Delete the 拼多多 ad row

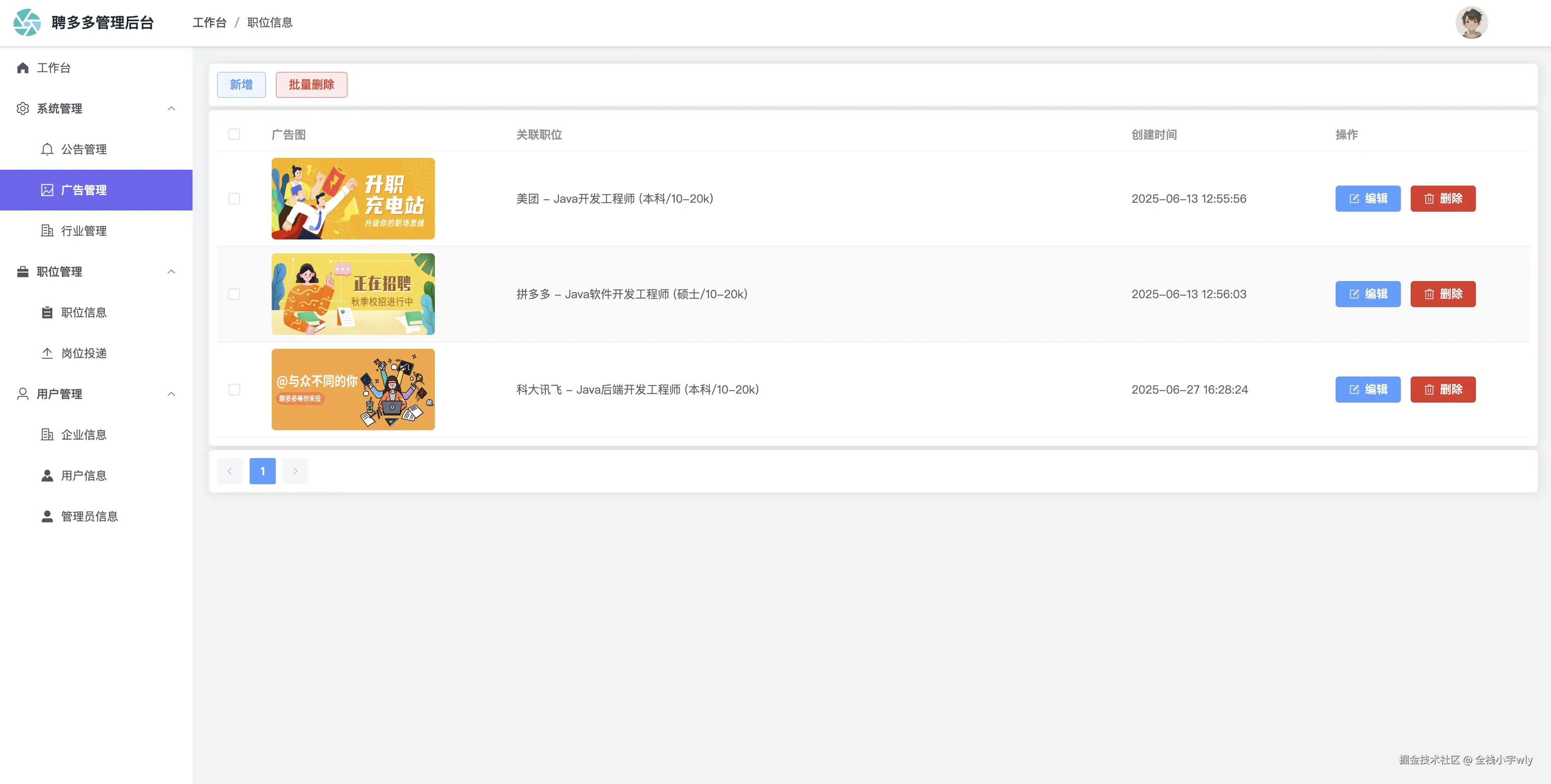[1442, 294]
